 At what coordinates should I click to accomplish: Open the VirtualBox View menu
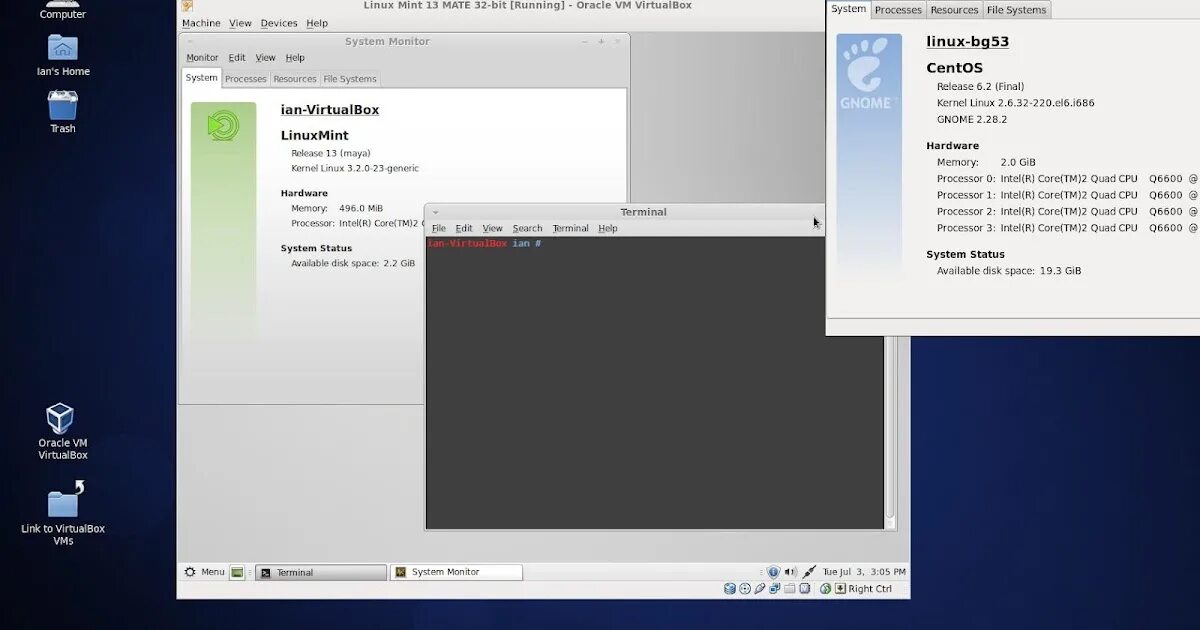point(240,23)
